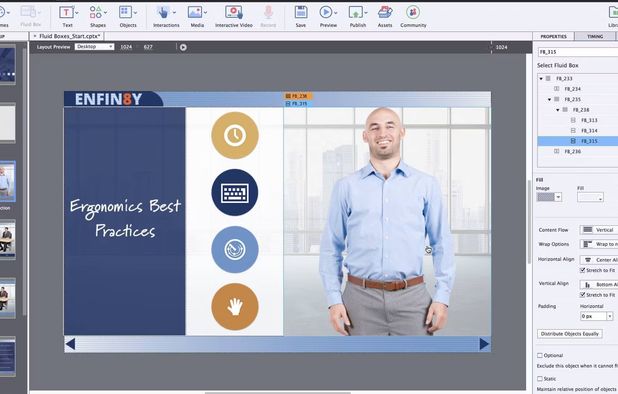
Task: Click the 1024 width value in Layout Preview
Action: tap(126, 47)
